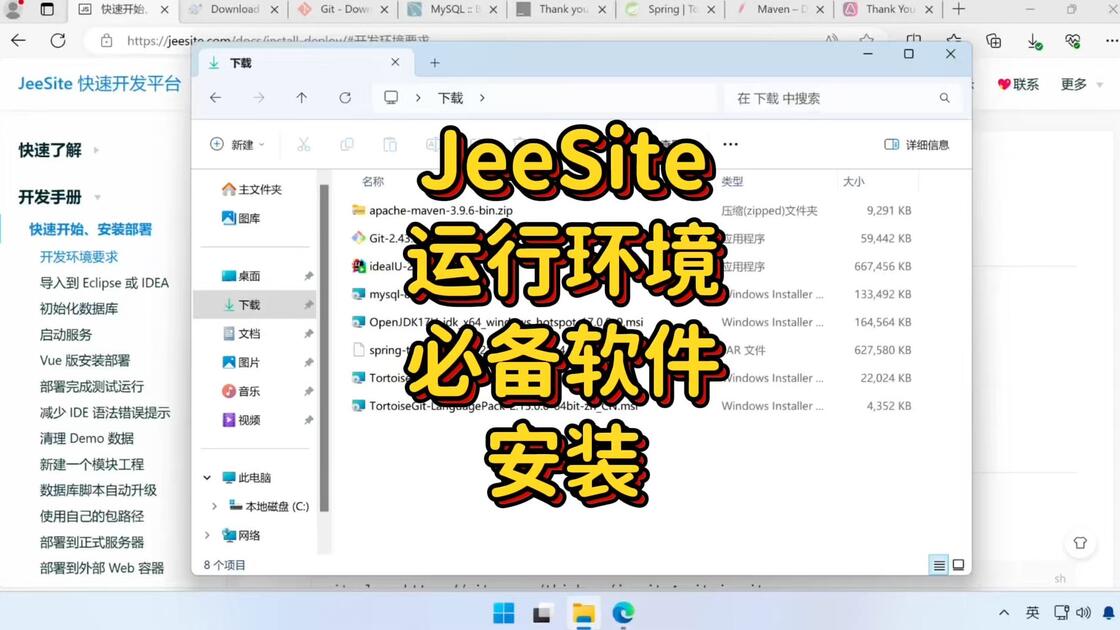Open 视频 in the navigation pane
The height and width of the screenshot is (630, 1120).
(x=241, y=420)
